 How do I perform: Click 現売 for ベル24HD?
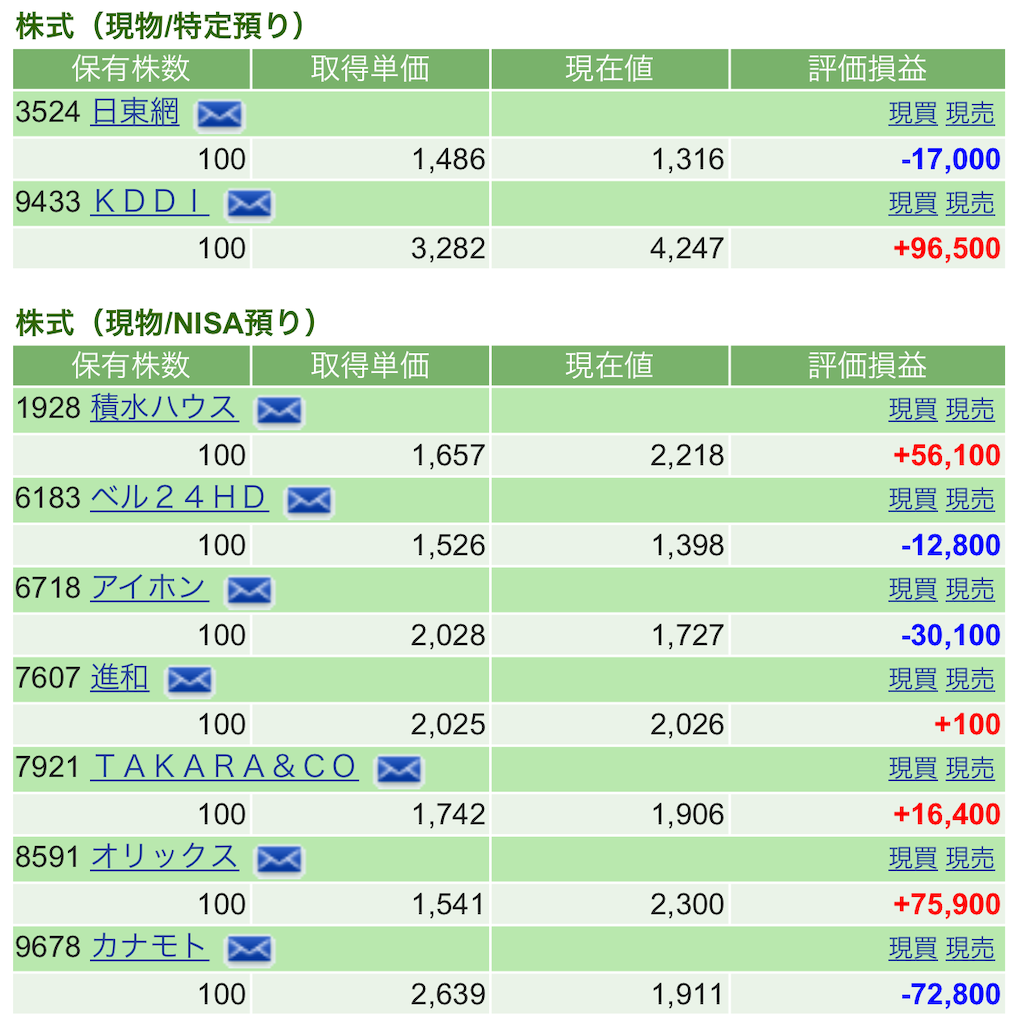coord(971,500)
